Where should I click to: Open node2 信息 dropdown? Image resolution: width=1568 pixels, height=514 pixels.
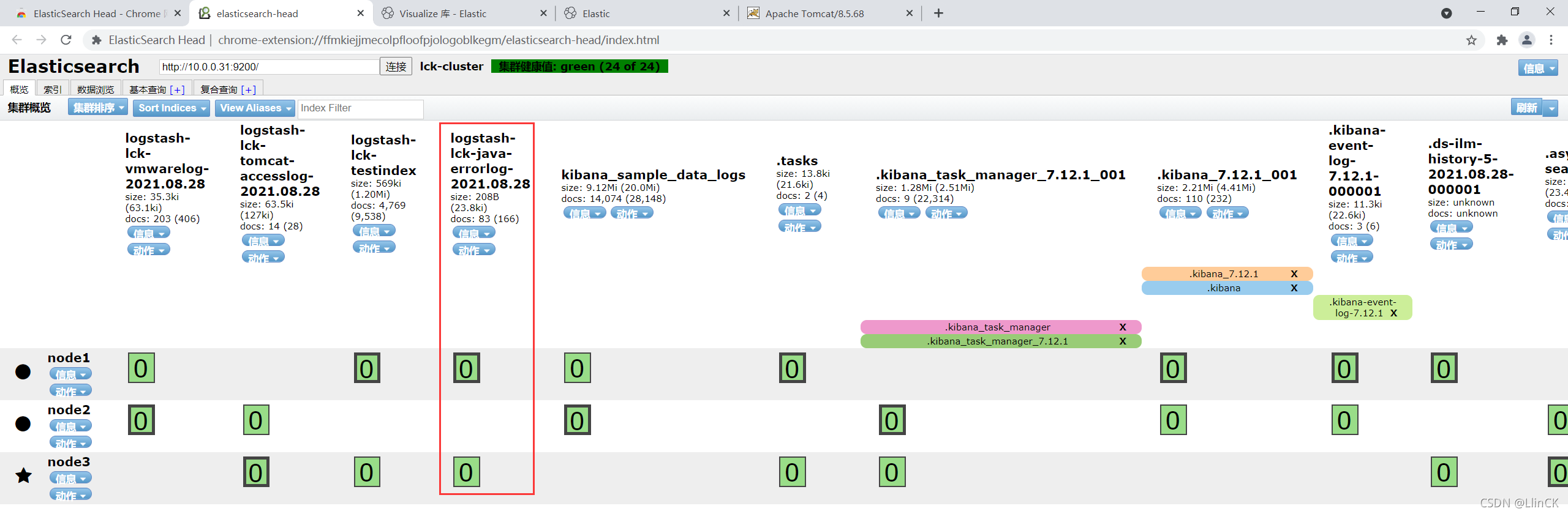[x=71, y=425]
